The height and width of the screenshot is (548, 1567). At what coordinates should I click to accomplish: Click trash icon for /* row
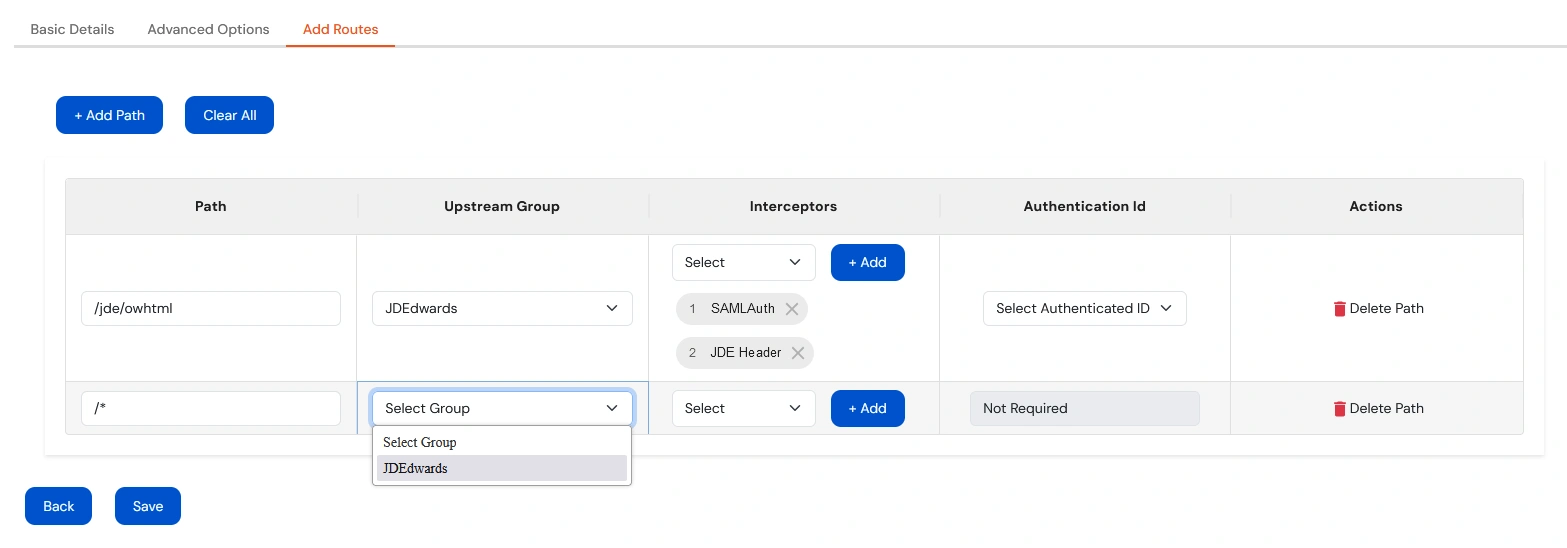tap(1340, 409)
